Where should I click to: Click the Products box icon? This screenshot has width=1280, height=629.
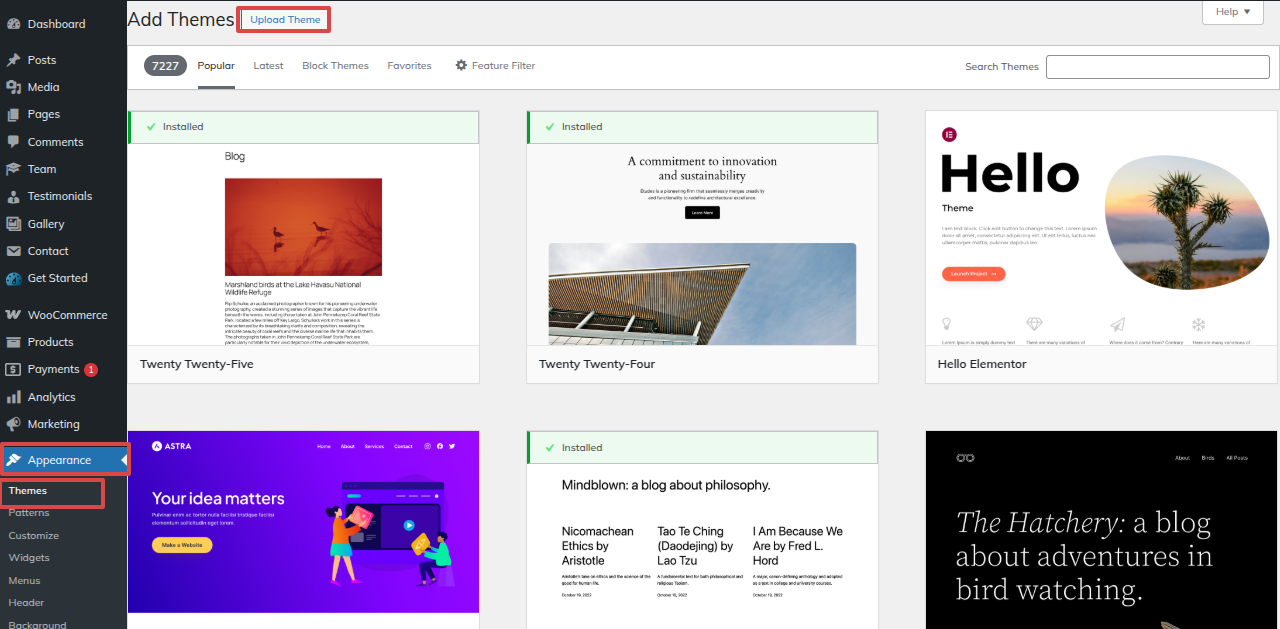(x=13, y=342)
